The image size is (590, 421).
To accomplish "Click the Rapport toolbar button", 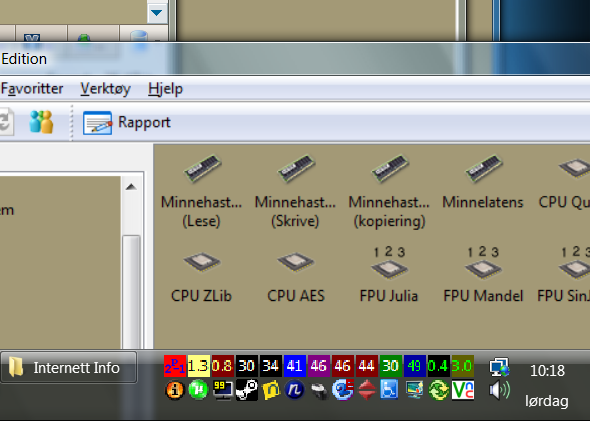I will coord(127,123).
